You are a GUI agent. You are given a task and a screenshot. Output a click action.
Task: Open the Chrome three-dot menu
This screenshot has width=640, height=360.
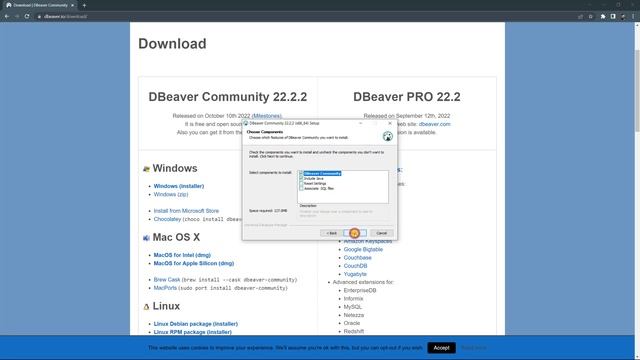click(633, 16)
